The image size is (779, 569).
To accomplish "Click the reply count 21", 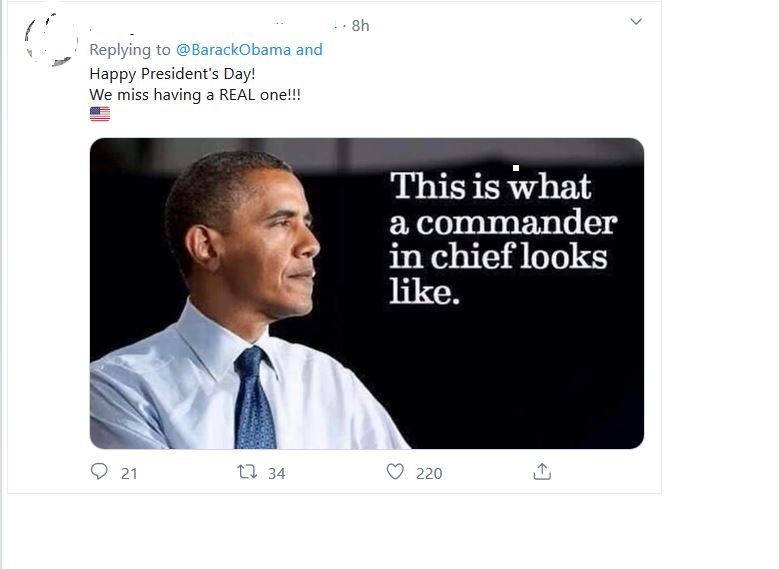I will [x=129, y=473].
